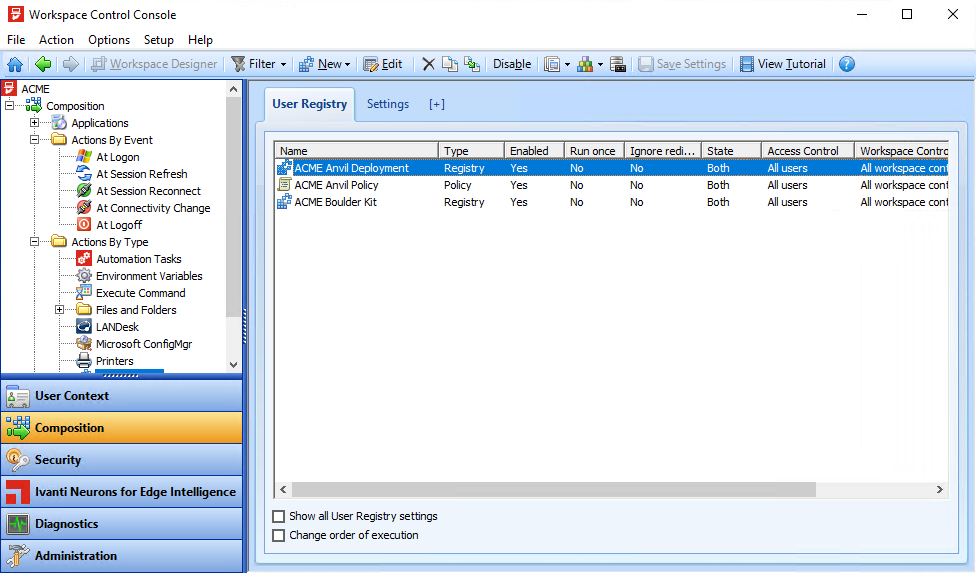This screenshot has height=573, width=976.
Task: Open Workspace Designer
Action: click(x=154, y=64)
